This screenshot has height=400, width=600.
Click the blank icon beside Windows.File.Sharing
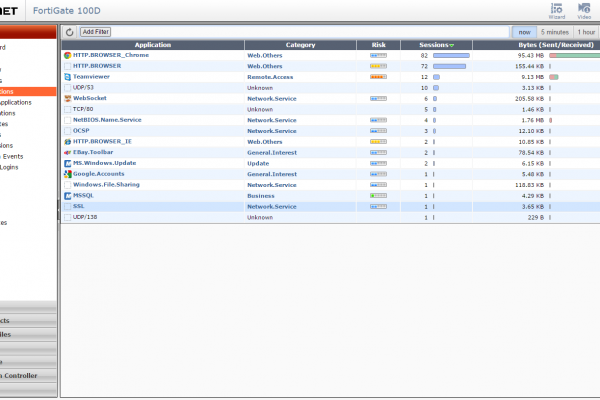[68, 185]
